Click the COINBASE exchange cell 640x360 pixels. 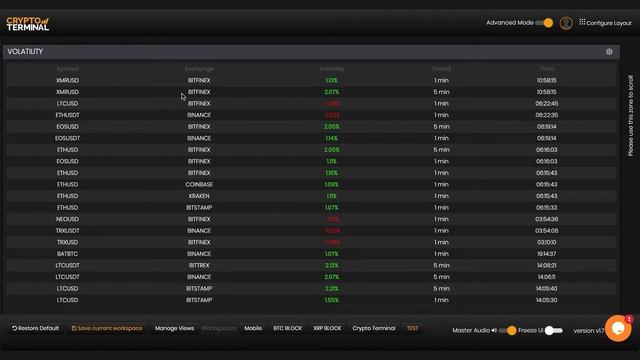click(x=199, y=184)
